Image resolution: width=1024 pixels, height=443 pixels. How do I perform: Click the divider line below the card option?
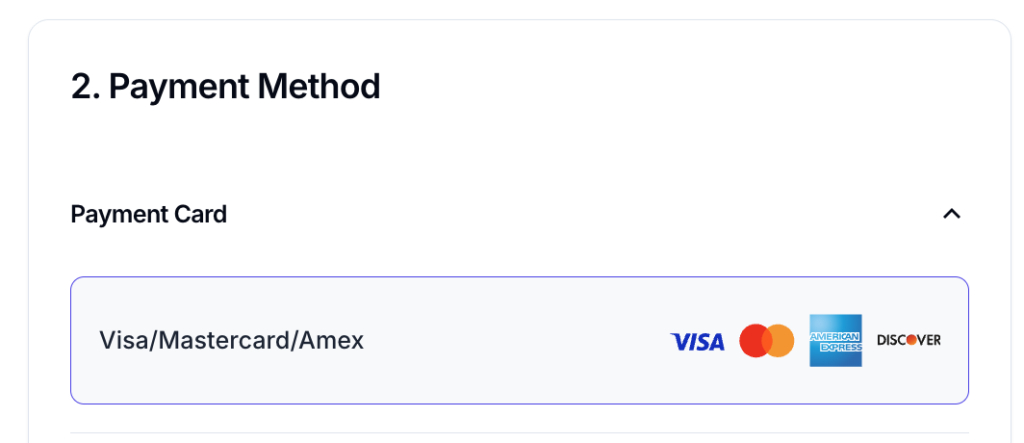[519, 433]
